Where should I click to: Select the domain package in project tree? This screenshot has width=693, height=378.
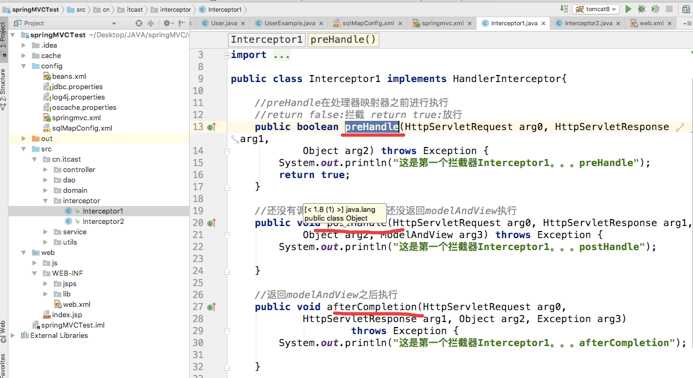coord(71,191)
